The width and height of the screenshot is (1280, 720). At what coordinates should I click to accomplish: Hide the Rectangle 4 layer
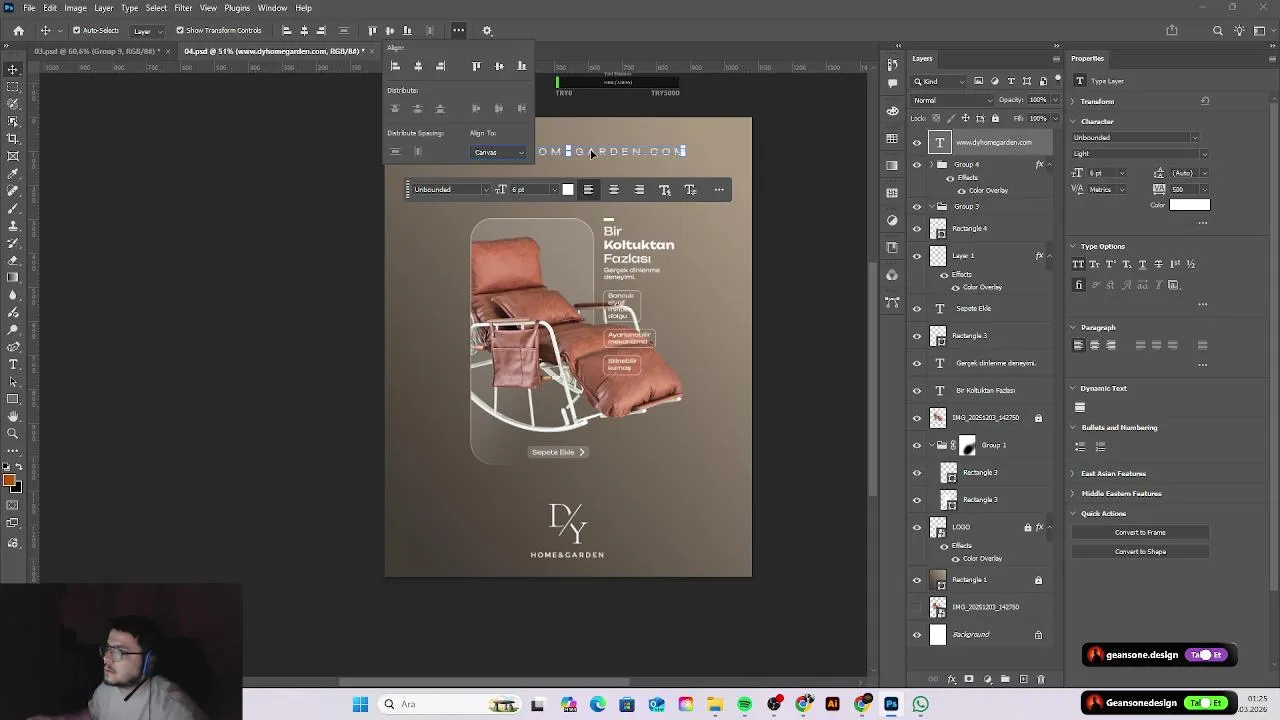pyautogui.click(x=917, y=229)
